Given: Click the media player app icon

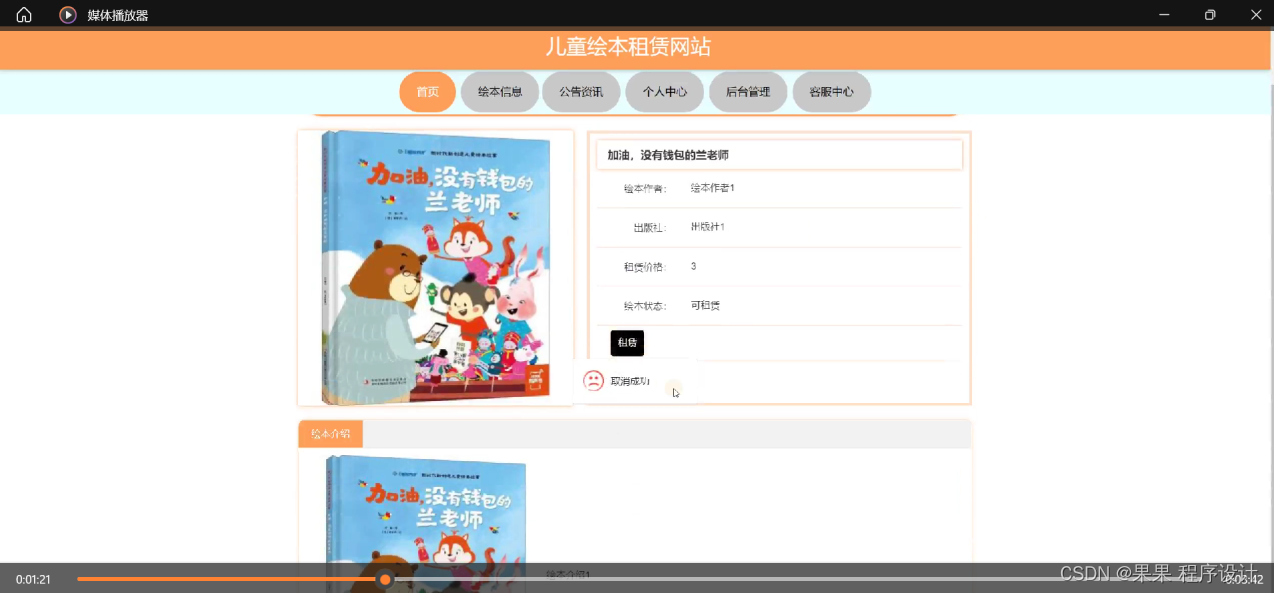Looking at the screenshot, I should (x=68, y=15).
